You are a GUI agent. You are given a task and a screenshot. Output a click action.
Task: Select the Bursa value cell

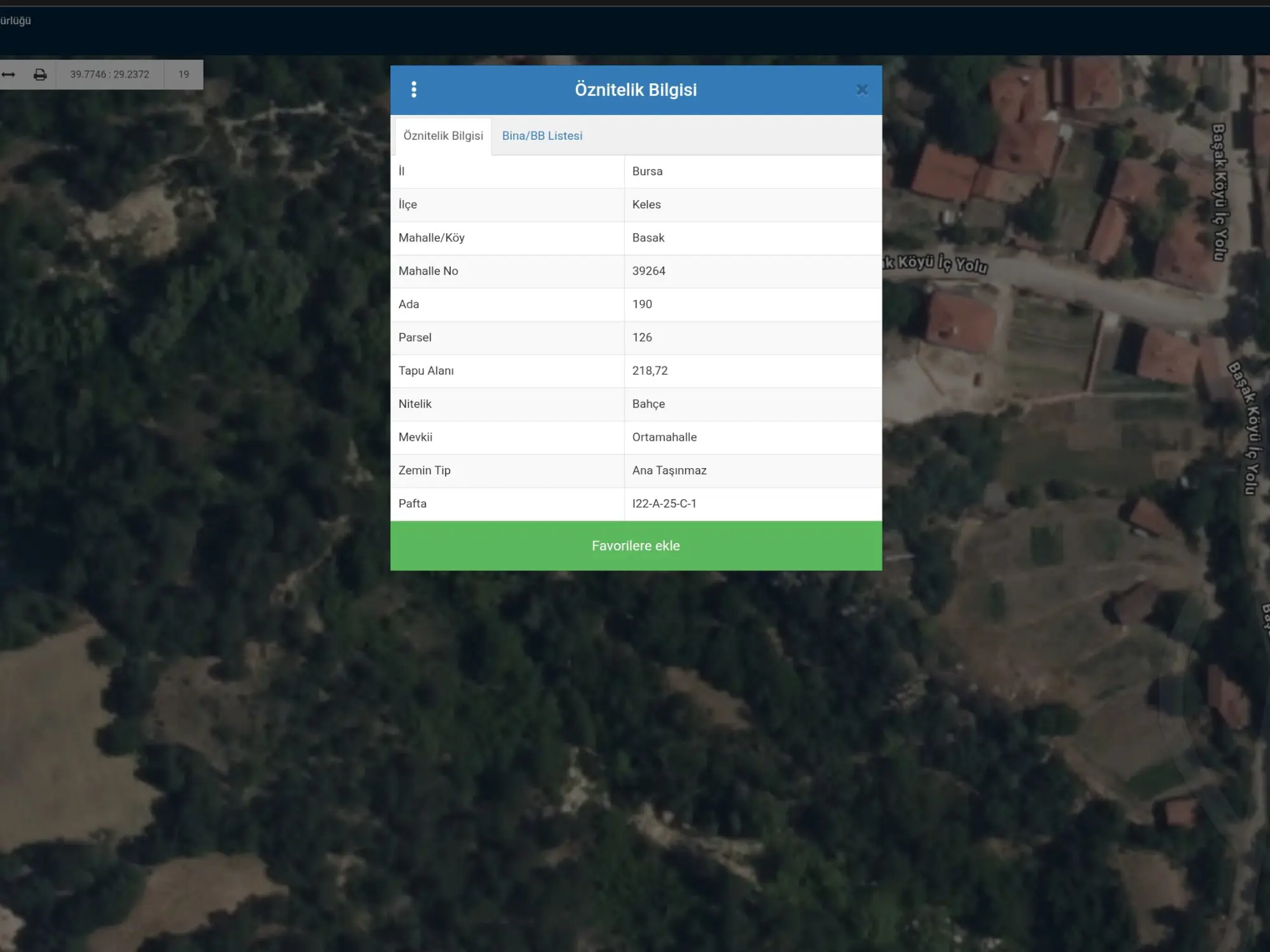[752, 171]
